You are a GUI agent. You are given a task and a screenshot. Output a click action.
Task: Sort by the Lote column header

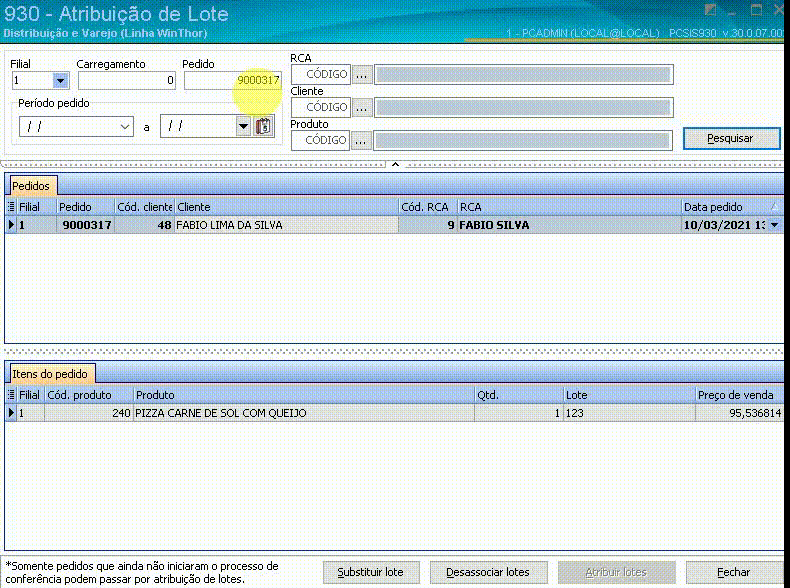(629, 395)
